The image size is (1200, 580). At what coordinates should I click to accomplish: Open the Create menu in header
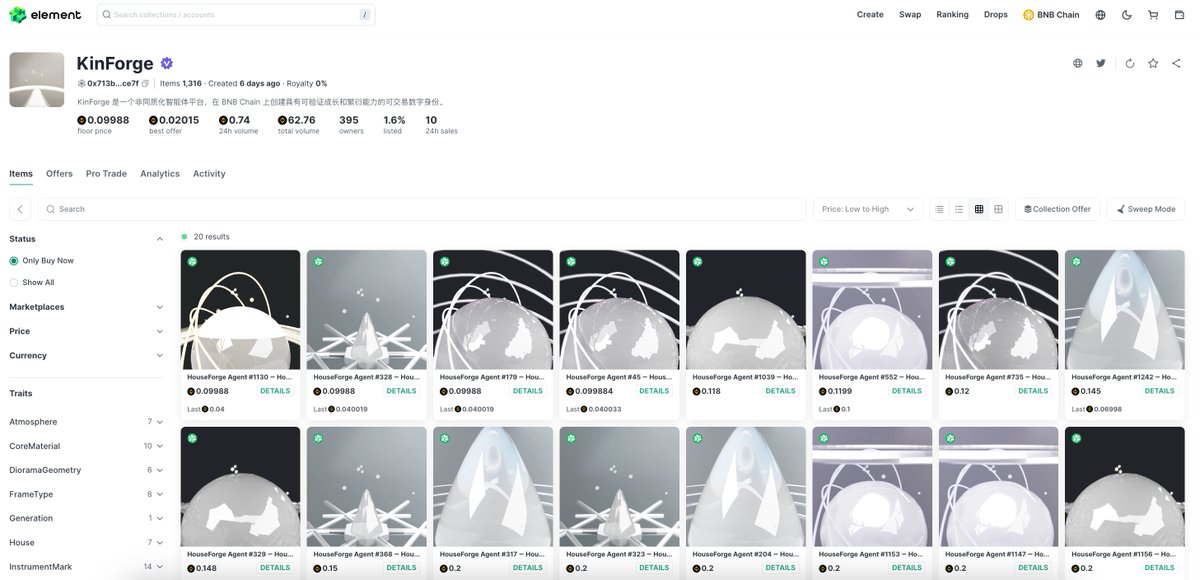tap(870, 15)
